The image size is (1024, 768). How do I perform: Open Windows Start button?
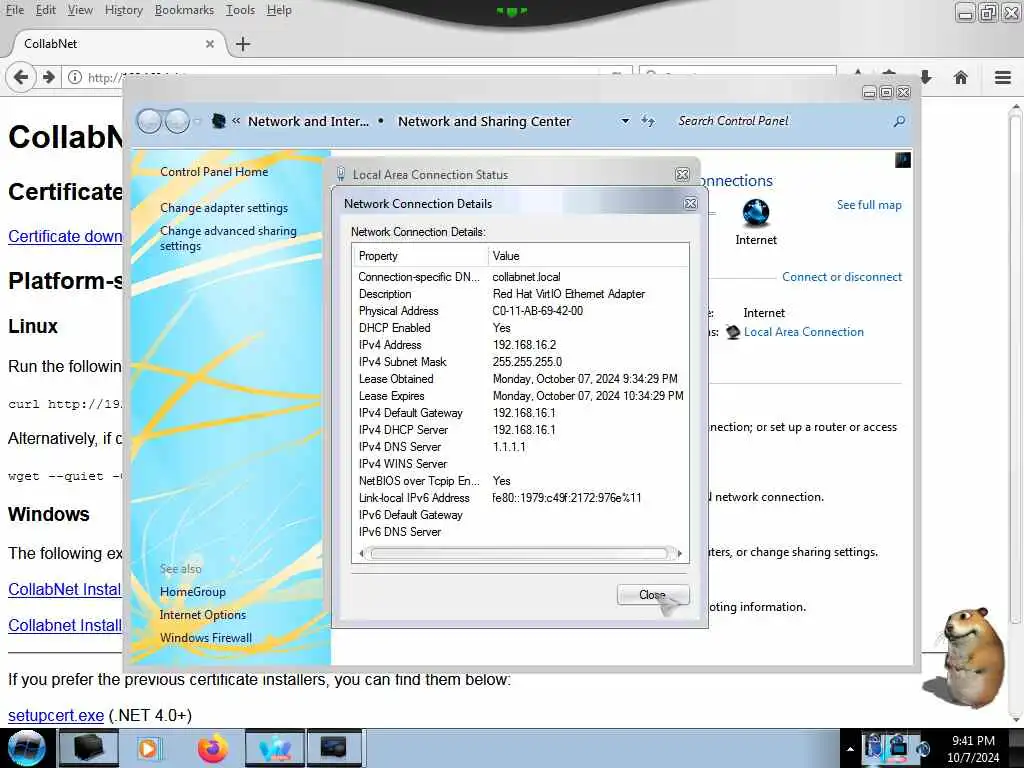pos(25,748)
